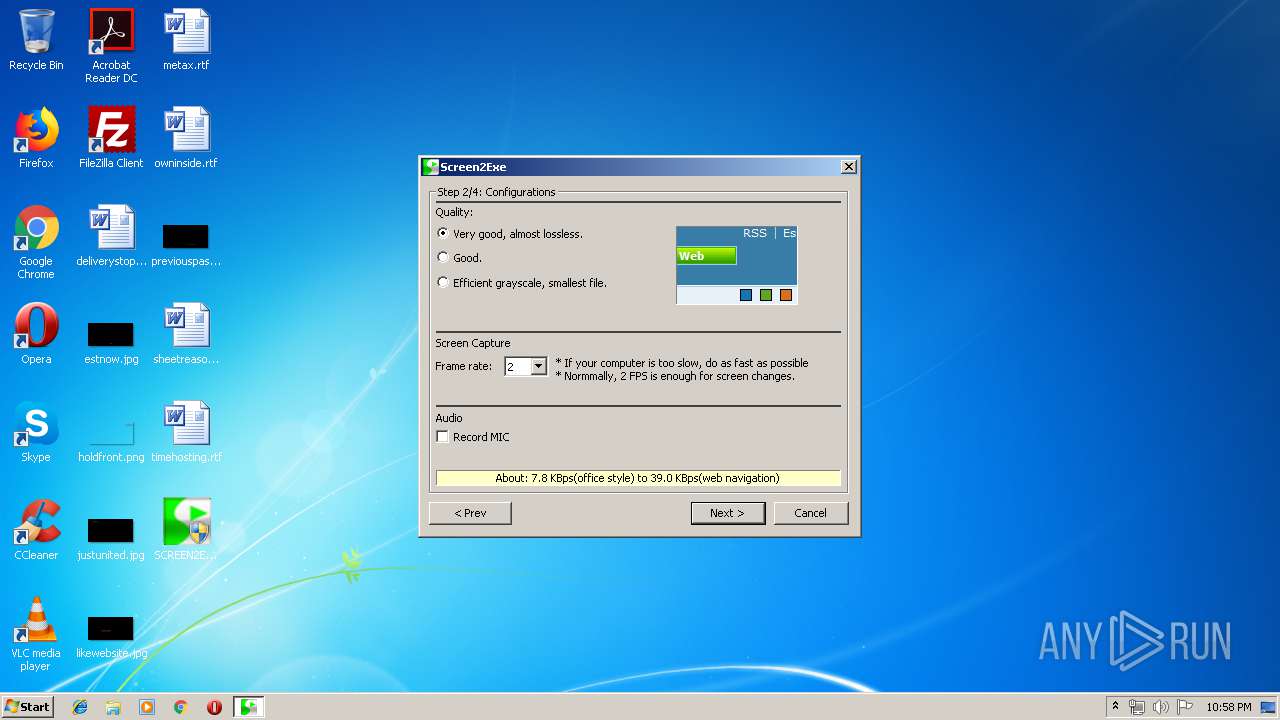Open the Skype desktop shortcut
The width and height of the screenshot is (1280, 720).
click(36, 432)
